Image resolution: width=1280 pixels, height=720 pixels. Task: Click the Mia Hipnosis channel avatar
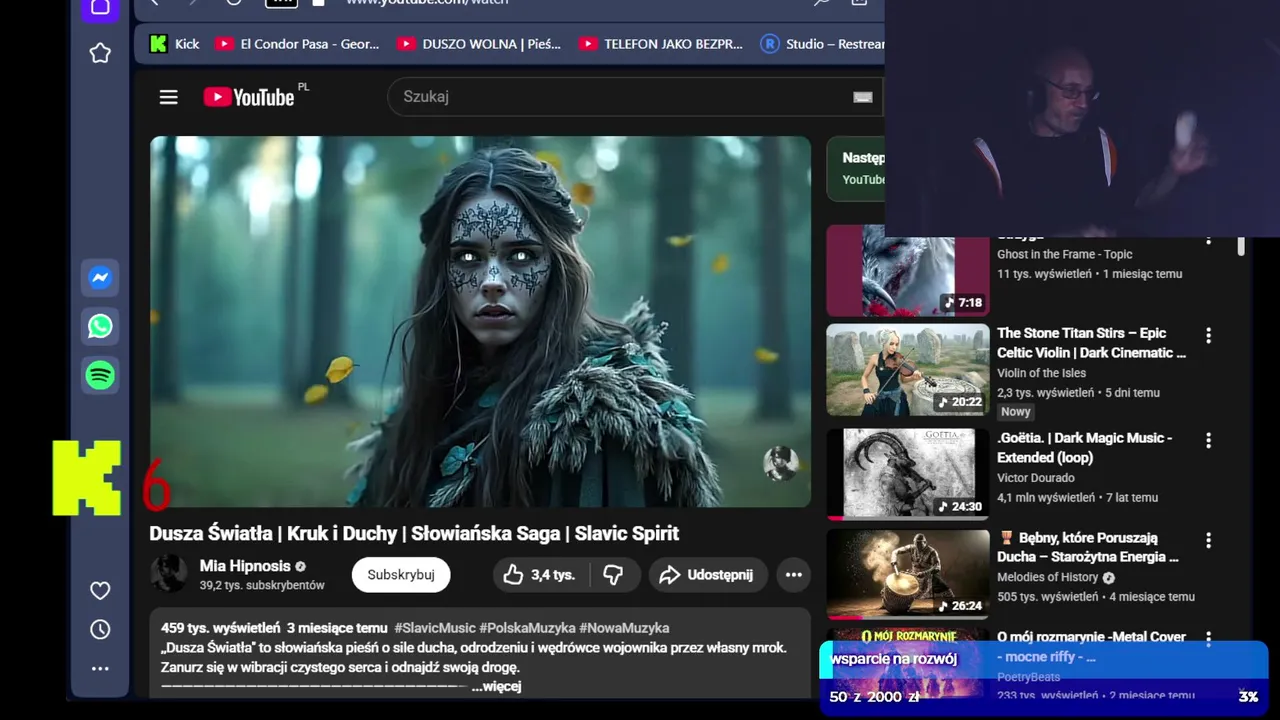coord(169,574)
